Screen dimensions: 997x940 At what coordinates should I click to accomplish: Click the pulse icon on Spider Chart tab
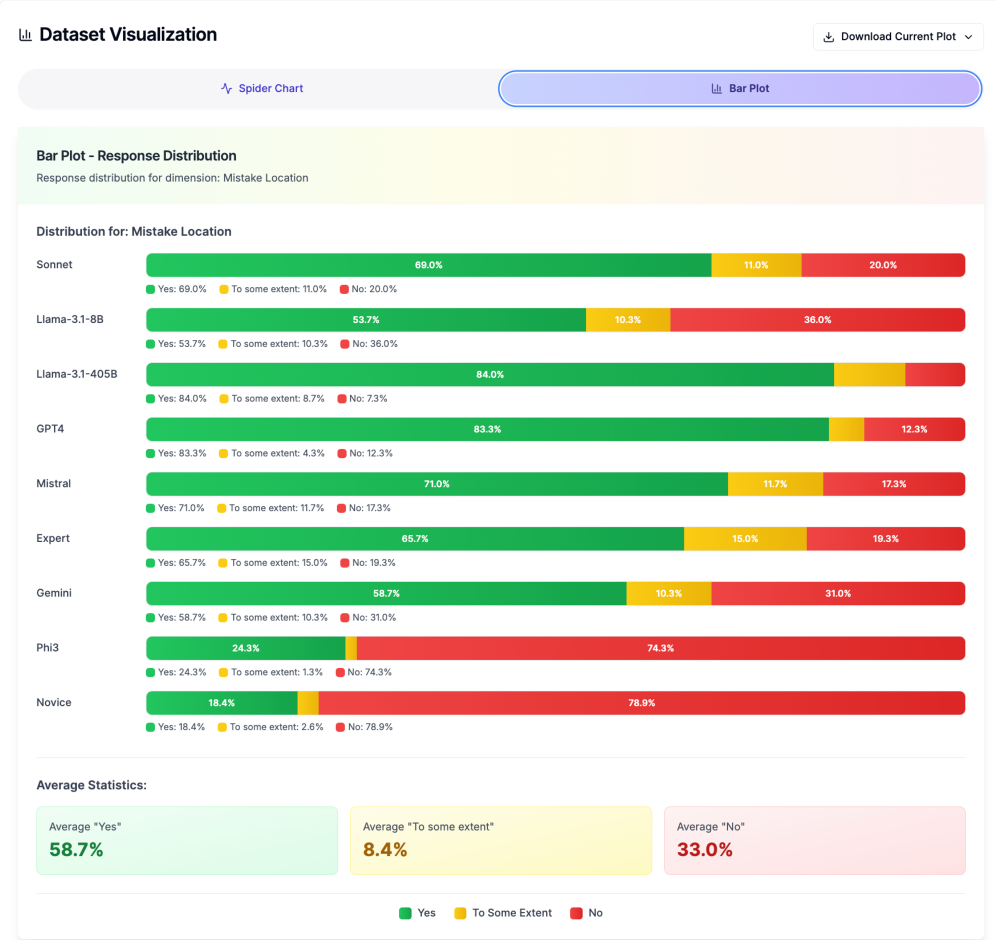(227, 88)
